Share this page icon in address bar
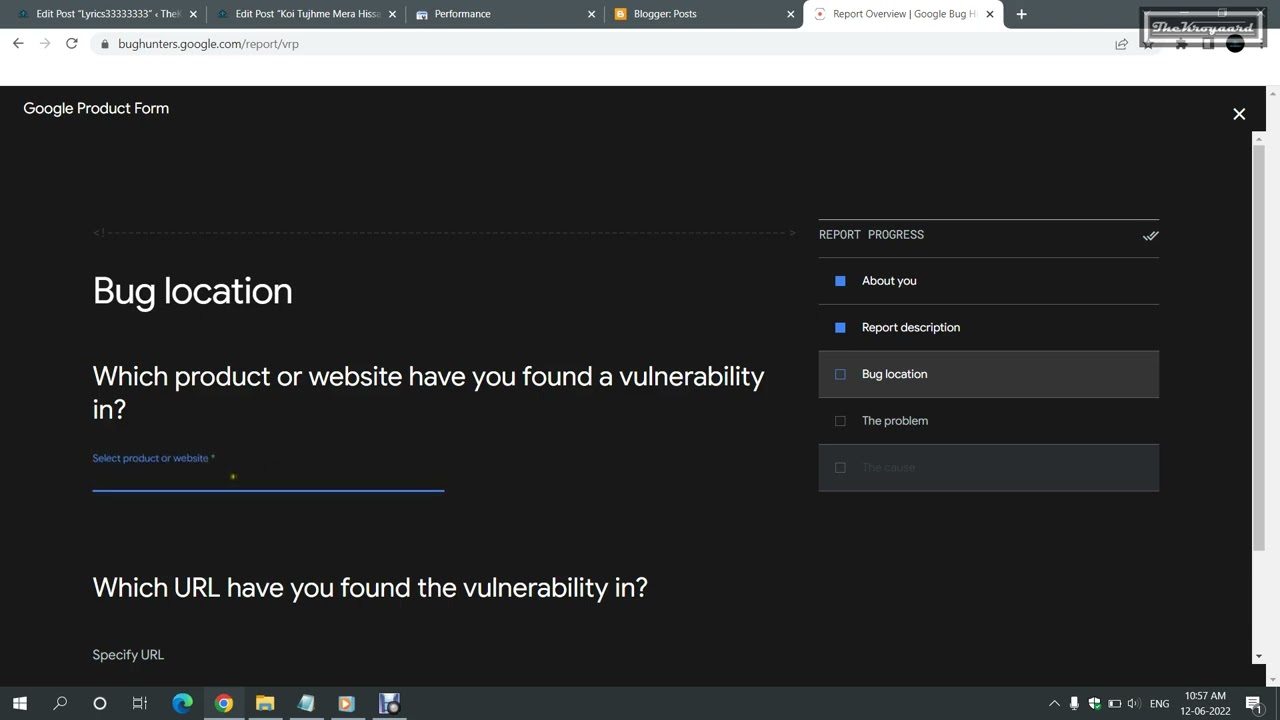1280x720 pixels. pos(1121,44)
